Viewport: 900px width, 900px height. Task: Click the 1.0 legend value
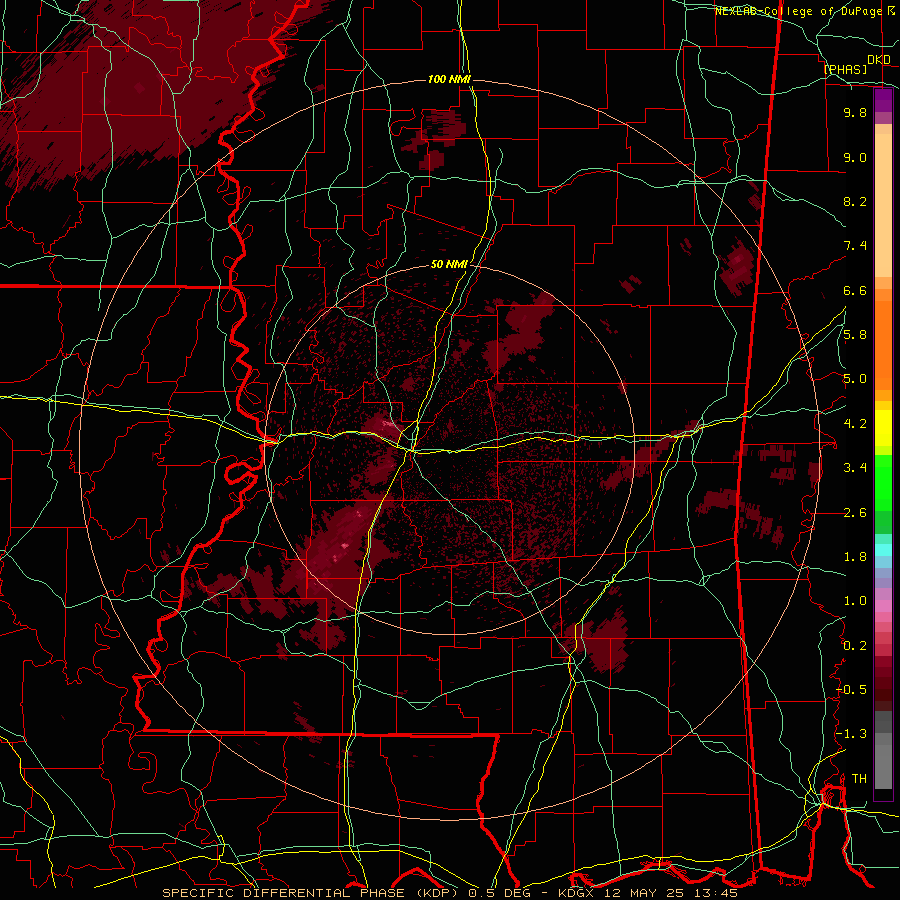[855, 601]
